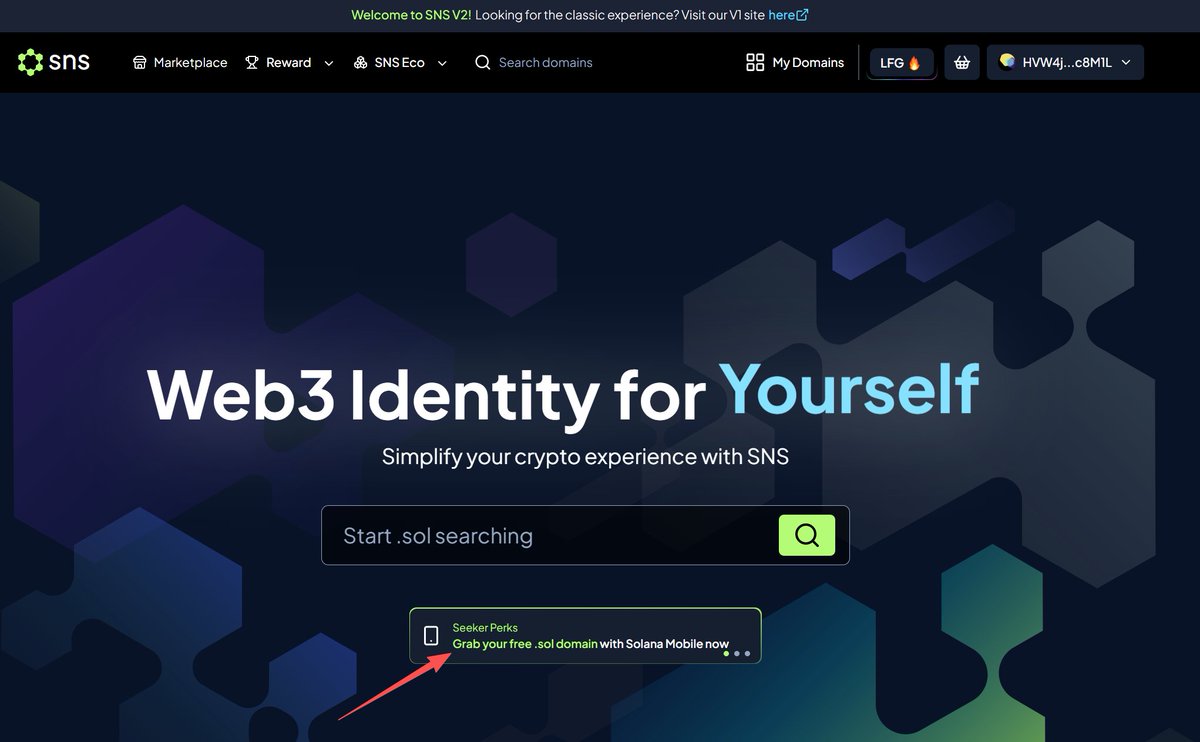1200x742 pixels.
Task: Click the My Domains grid icon
Action: click(x=755, y=62)
